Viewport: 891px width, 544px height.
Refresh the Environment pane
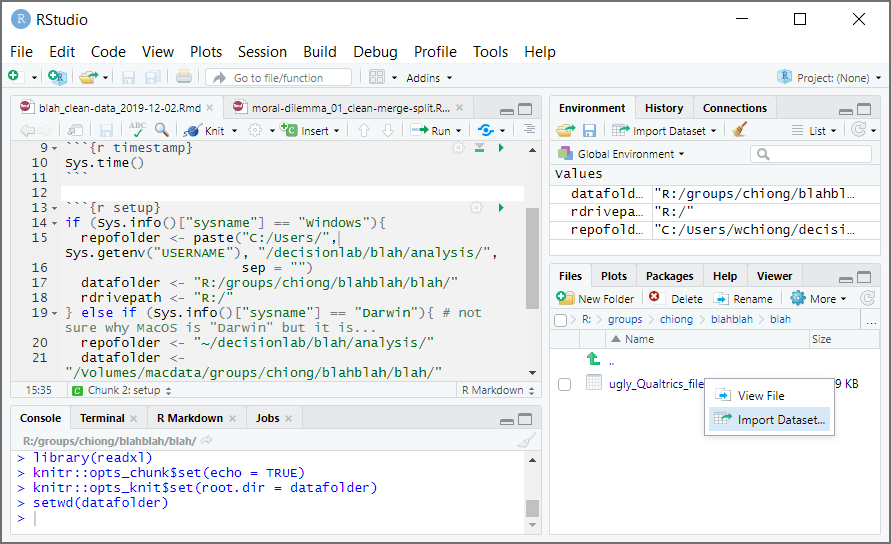tap(858, 130)
